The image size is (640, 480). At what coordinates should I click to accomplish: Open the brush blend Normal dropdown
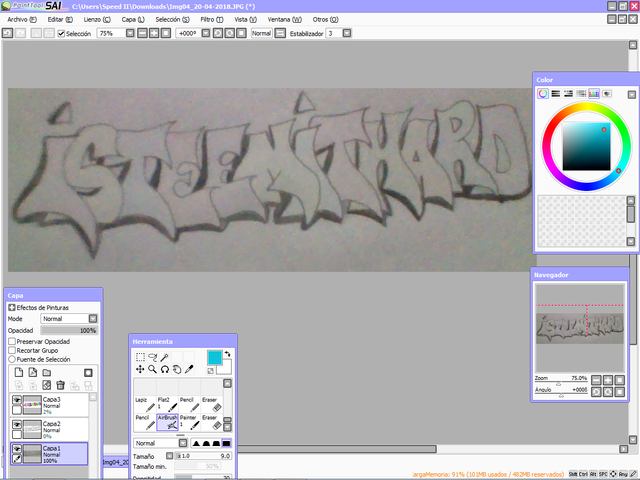(183, 443)
